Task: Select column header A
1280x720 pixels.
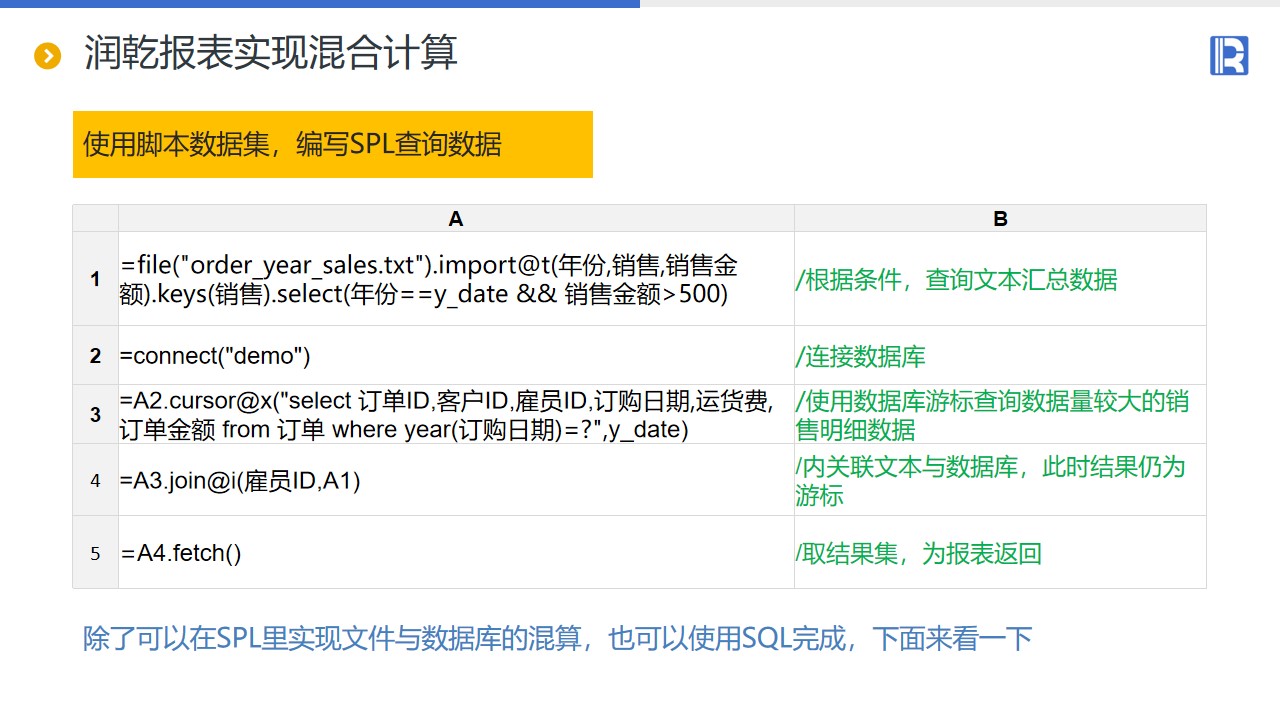Action: point(456,219)
